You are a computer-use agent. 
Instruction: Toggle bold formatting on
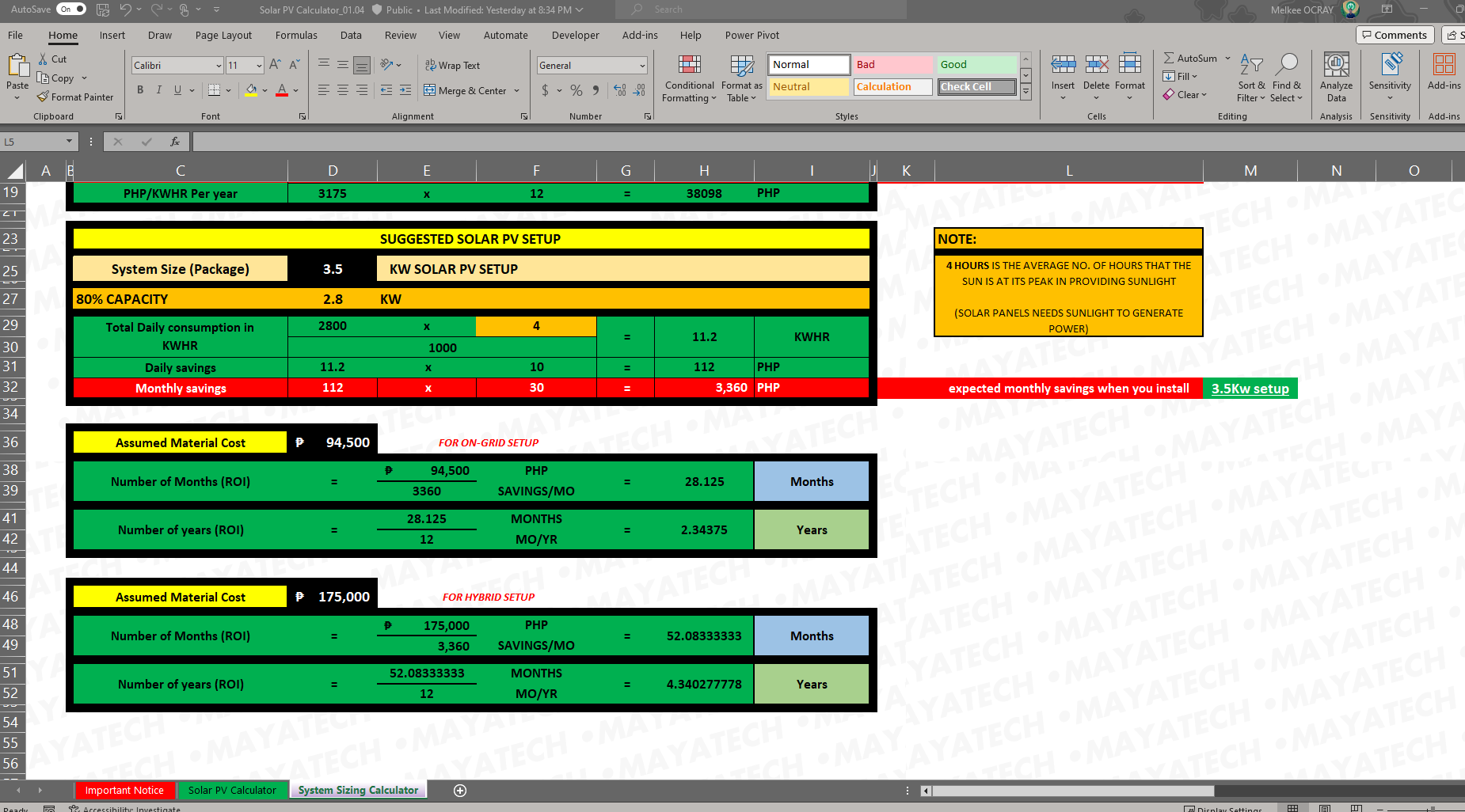tap(140, 90)
